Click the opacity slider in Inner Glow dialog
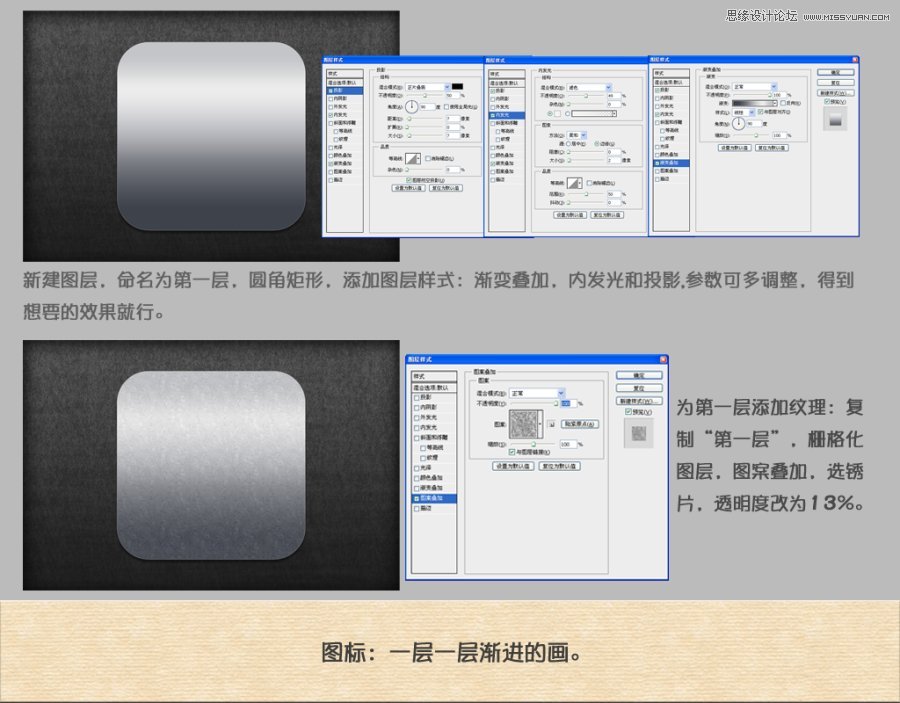 [x=586, y=96]
